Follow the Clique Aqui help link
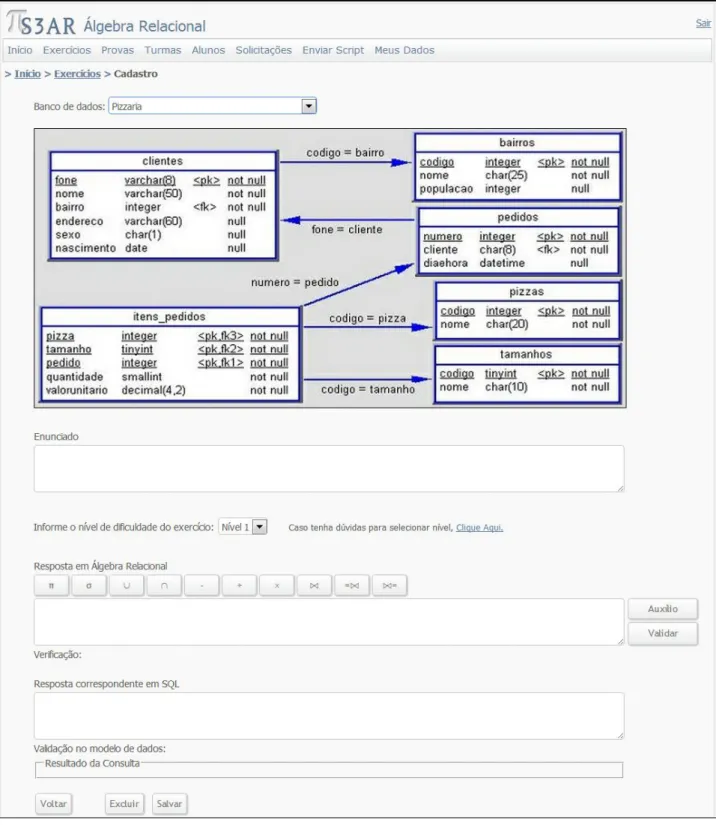The width and height of the screenshot is (716, 825). pyautogui.click(x=479, y=527)
